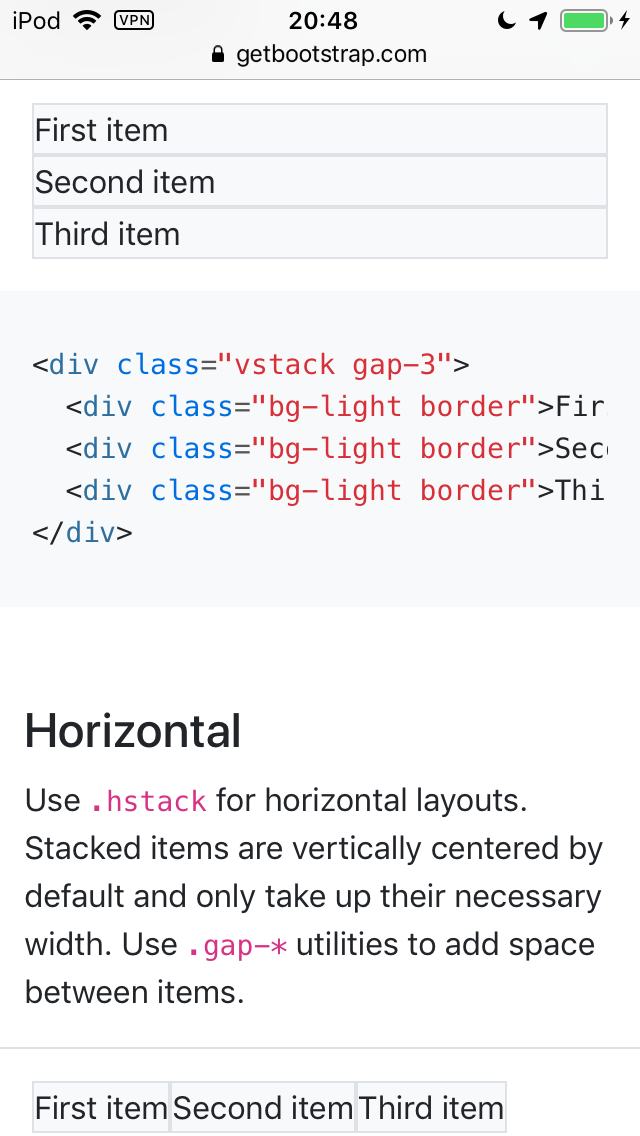Tap the Do Not Disturb moon icon
Image resolution: width=640 pixels, height=1136 pixels.
pyautogui.click(x=507, y=20)
